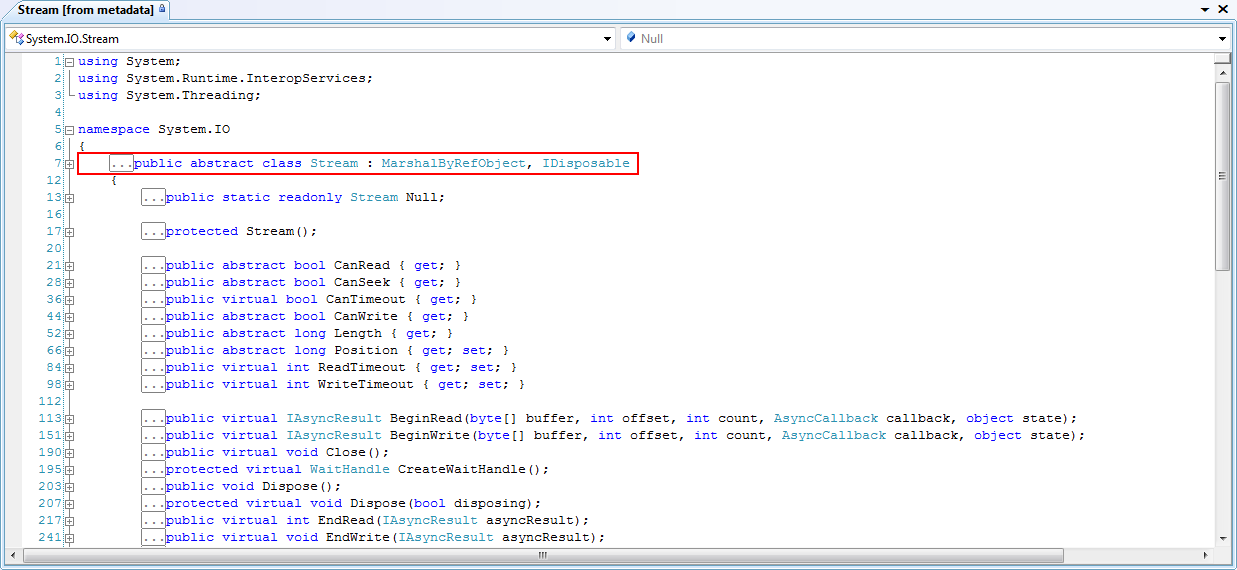Click the horizontal scrollbar thumb

pyautogui.click(x=542, y=555)
